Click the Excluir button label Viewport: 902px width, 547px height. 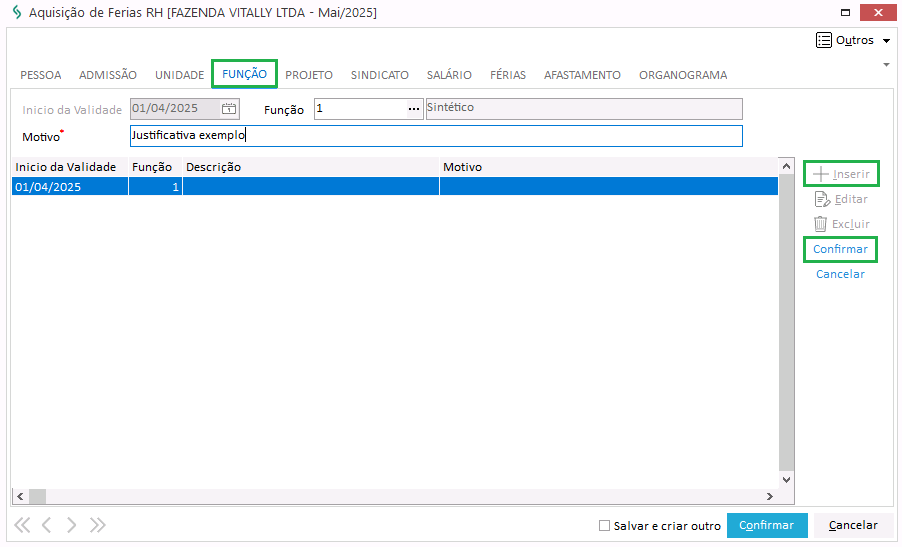851,224
